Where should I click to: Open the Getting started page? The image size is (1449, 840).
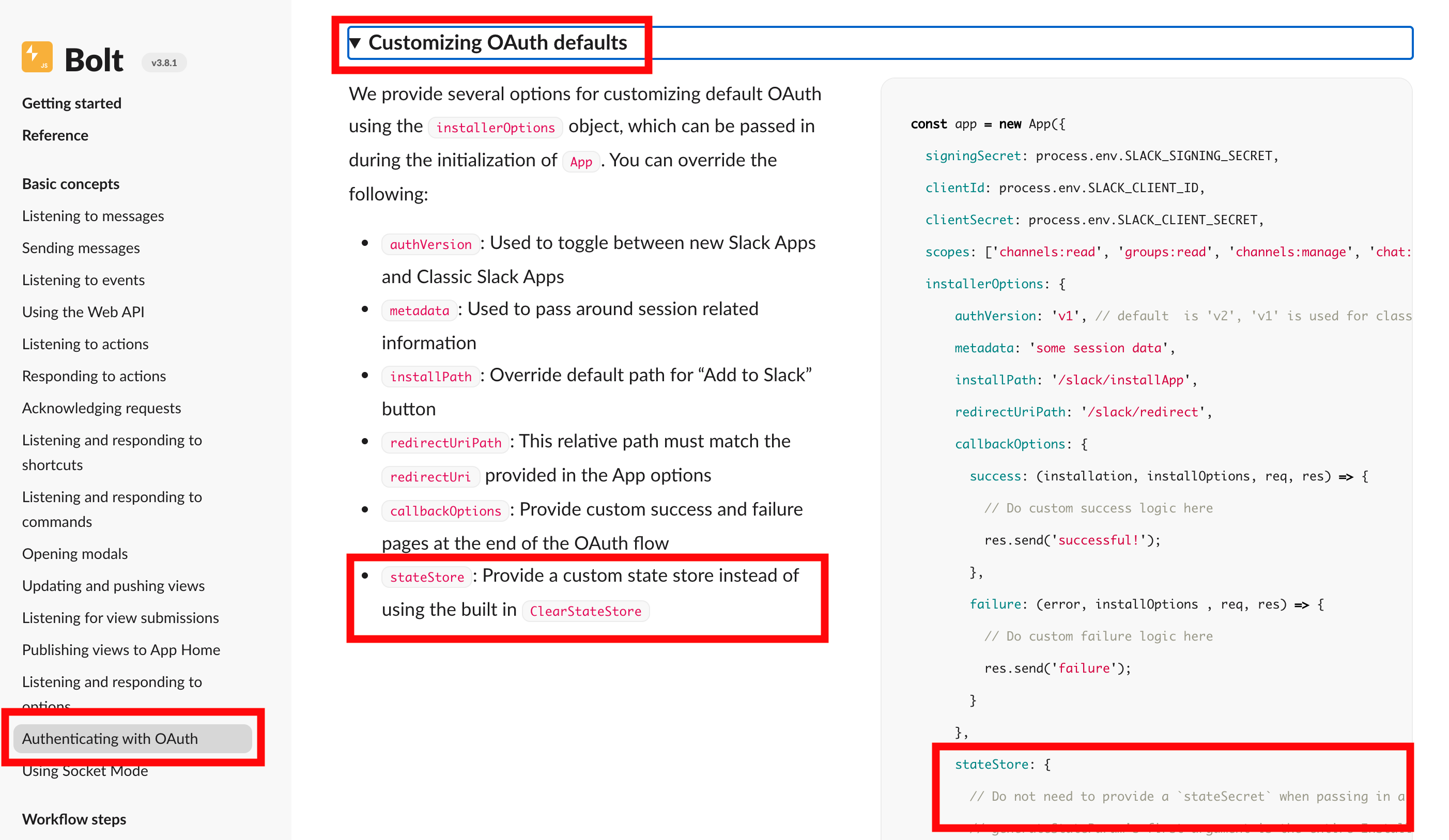tap(71, 103)
